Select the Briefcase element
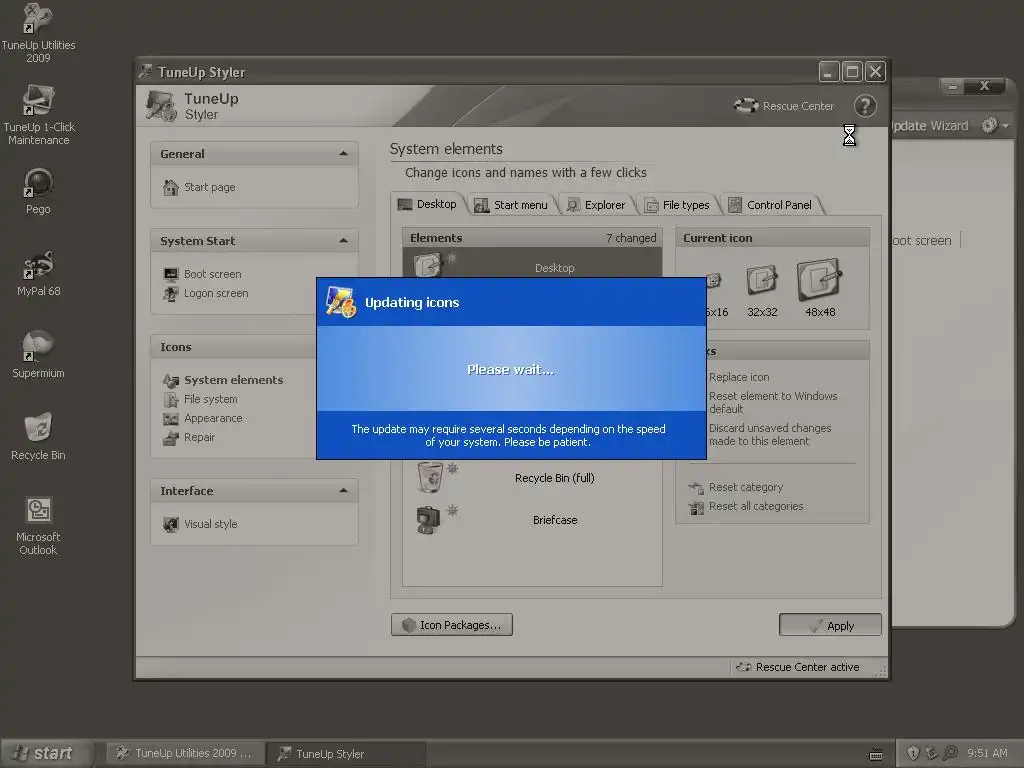 [x=532, y=520]
